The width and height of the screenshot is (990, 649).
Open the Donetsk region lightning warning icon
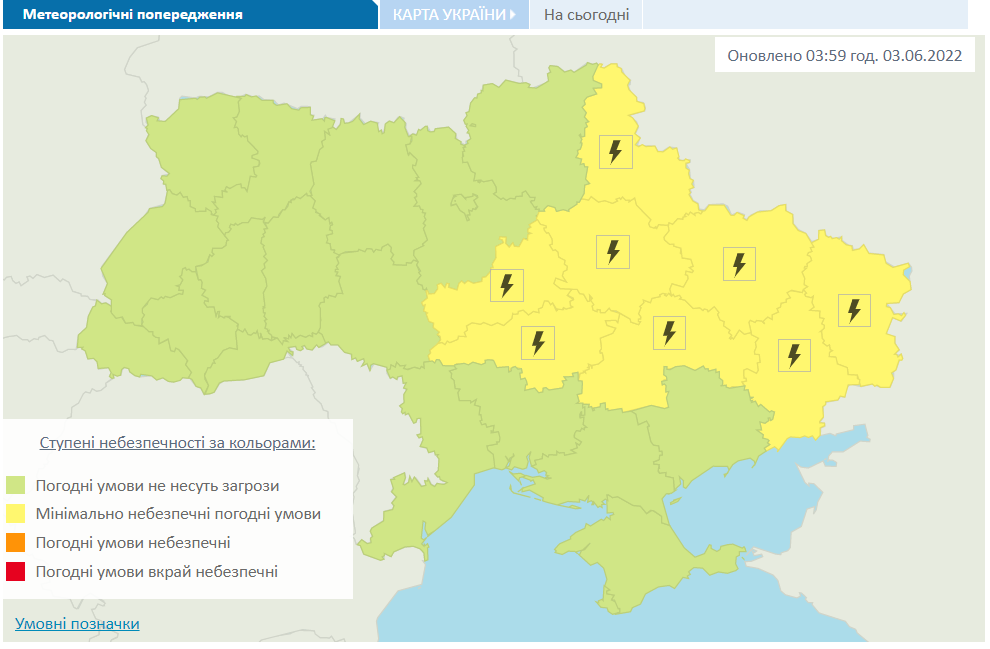click(794, 355)
